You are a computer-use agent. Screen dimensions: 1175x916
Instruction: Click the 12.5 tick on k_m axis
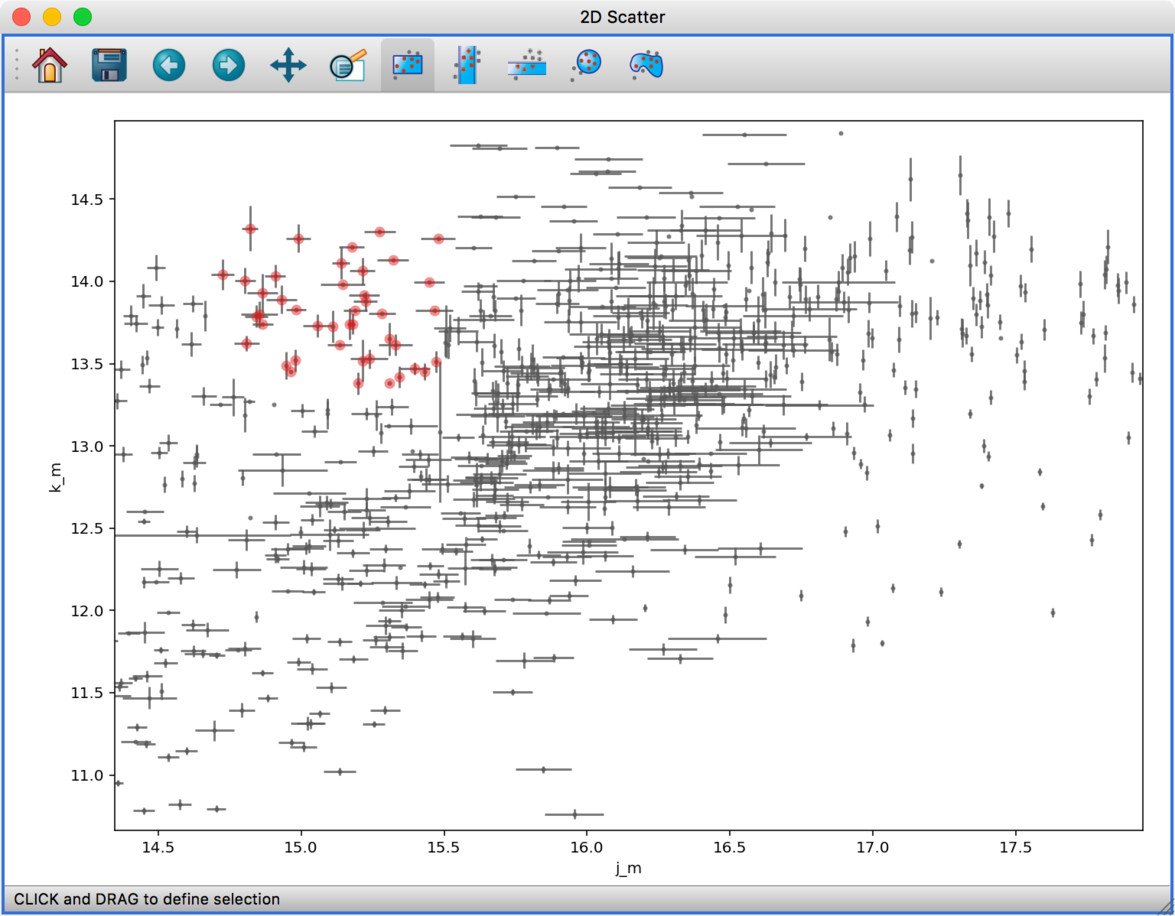pyautogui.click(x=87, y=528)
